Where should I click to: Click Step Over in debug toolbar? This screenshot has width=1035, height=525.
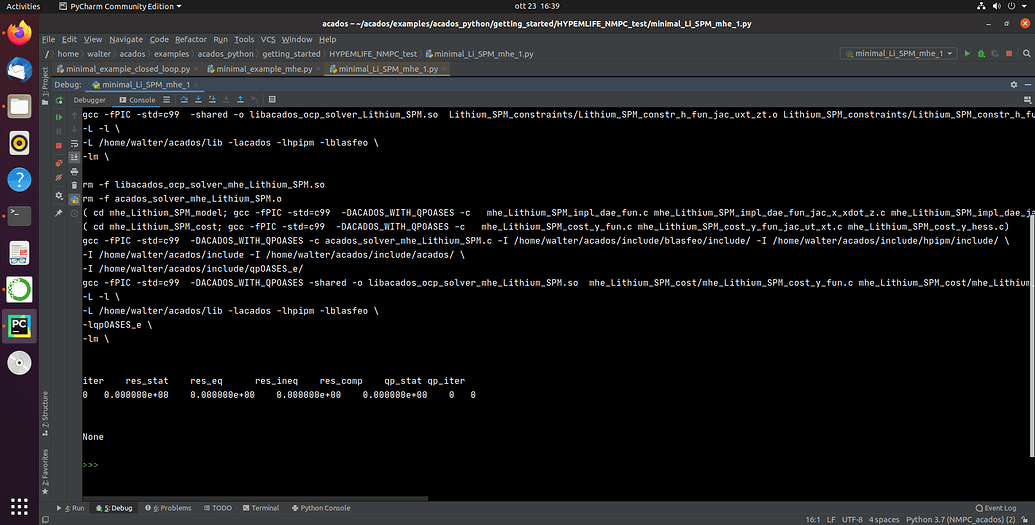[184, 100]
